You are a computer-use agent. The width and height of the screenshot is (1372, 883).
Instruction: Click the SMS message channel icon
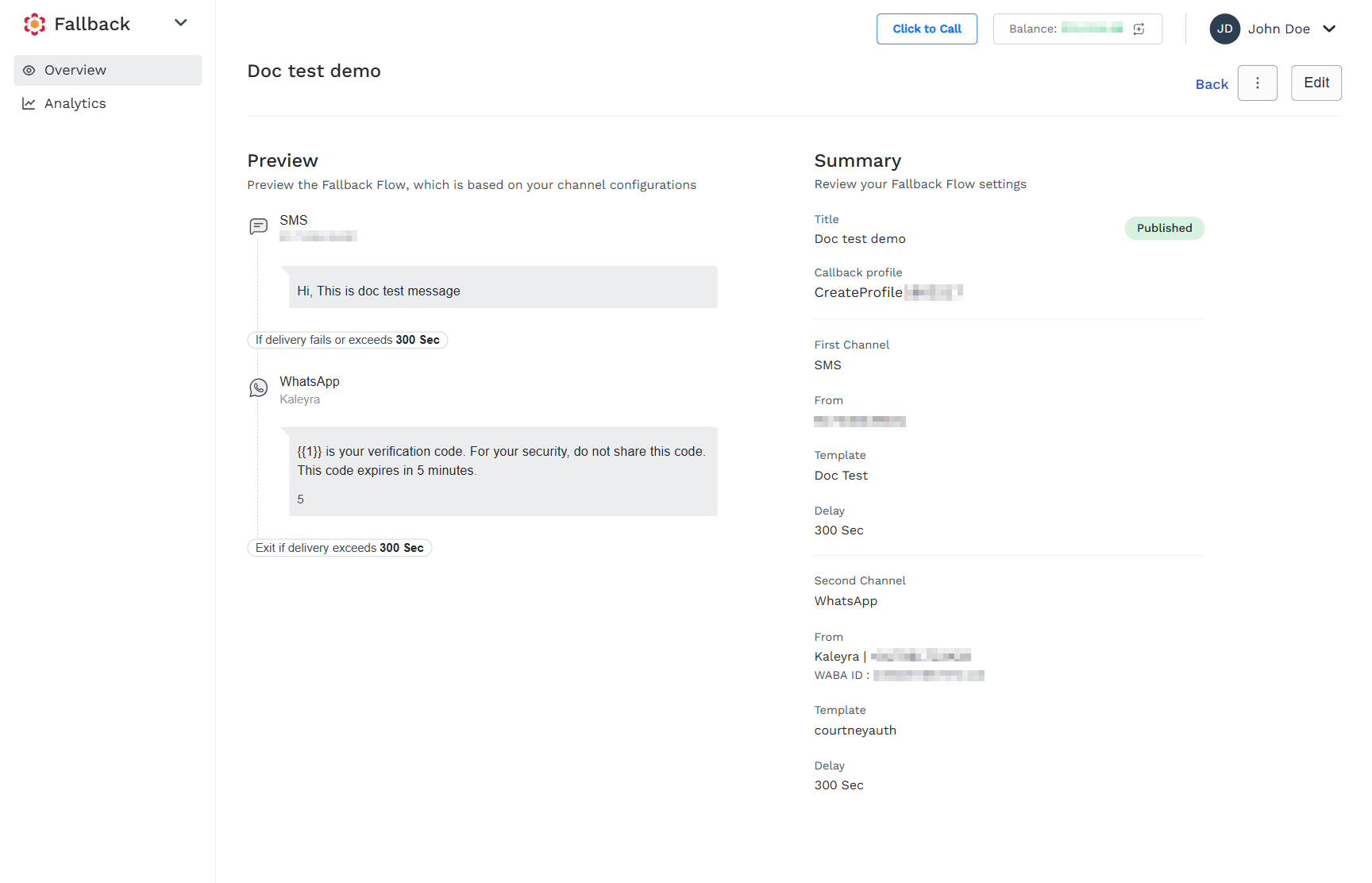coord(259,226)
